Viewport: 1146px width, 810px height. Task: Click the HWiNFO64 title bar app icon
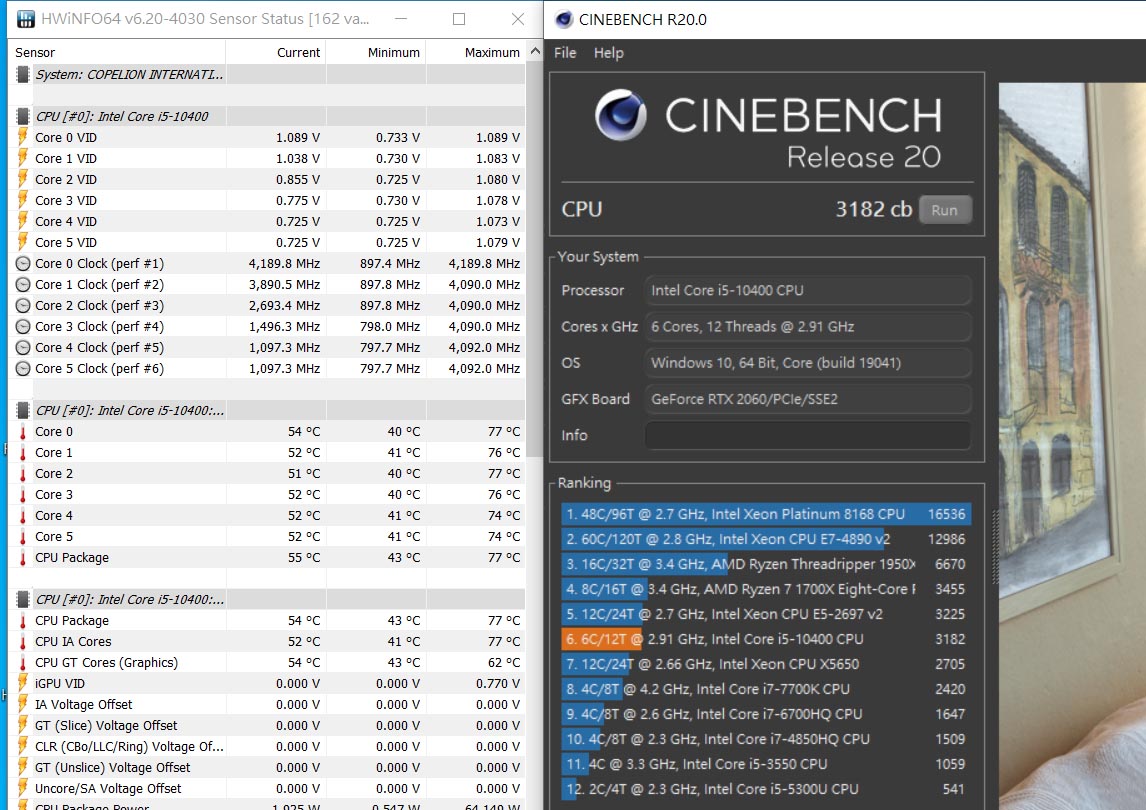26,19
